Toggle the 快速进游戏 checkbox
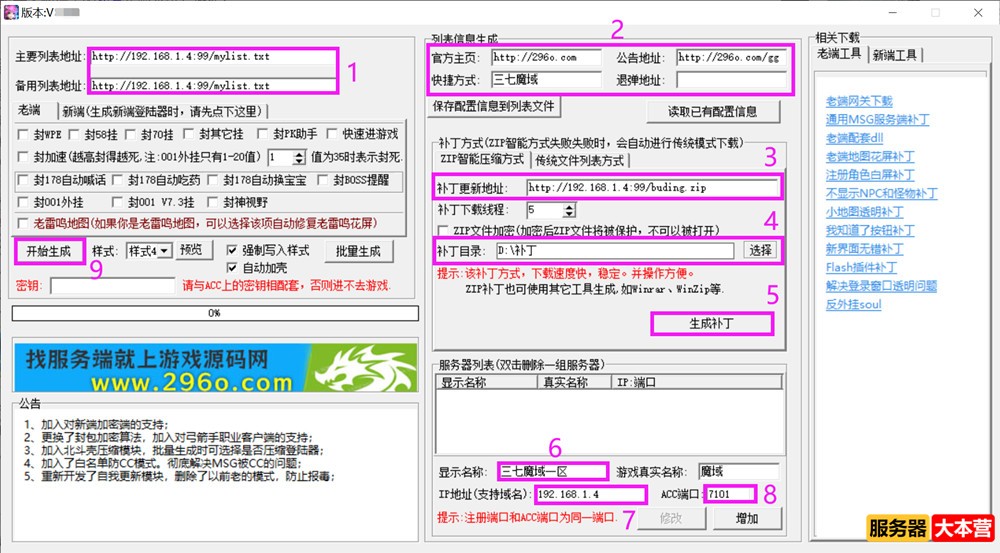Image resolution: width=1000 pixels, height=553 pixels. [332, 134]
